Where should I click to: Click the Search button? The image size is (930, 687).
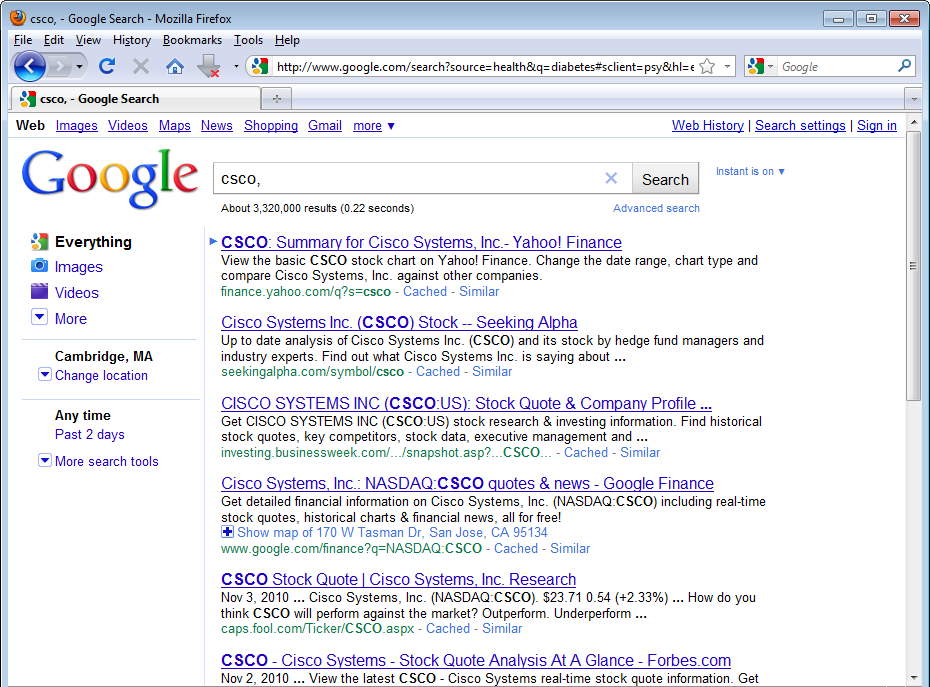(665, 179)
